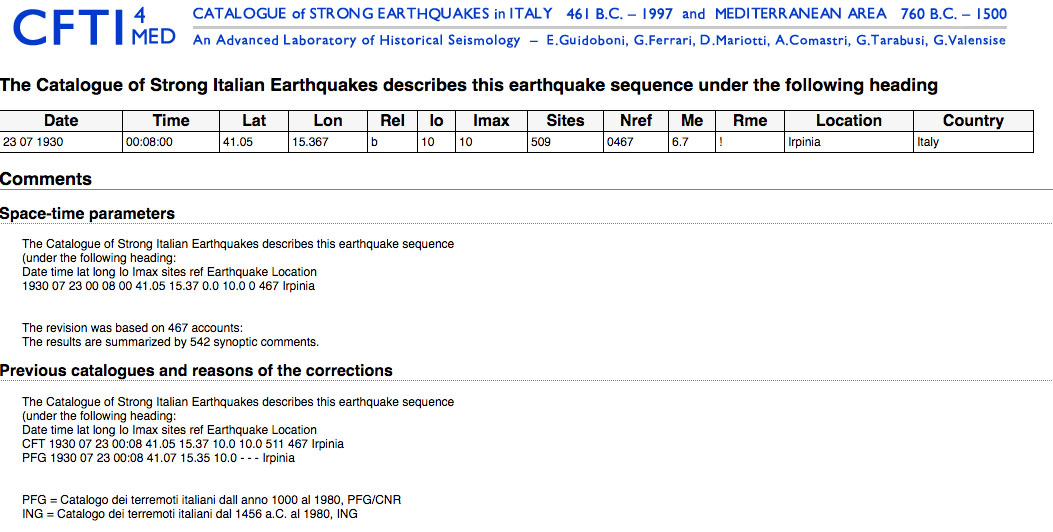
Task: Click Previous catalogues and reasons heading
Action: [x=196, y=371]
